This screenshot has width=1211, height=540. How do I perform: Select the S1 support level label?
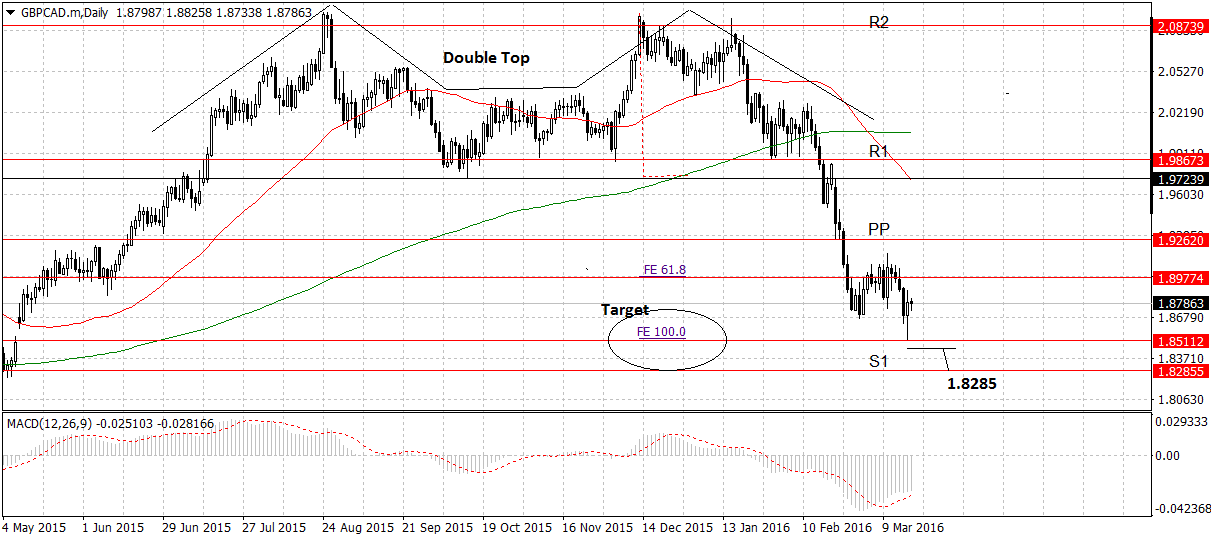pyautogui.click(x=879, y=361)
